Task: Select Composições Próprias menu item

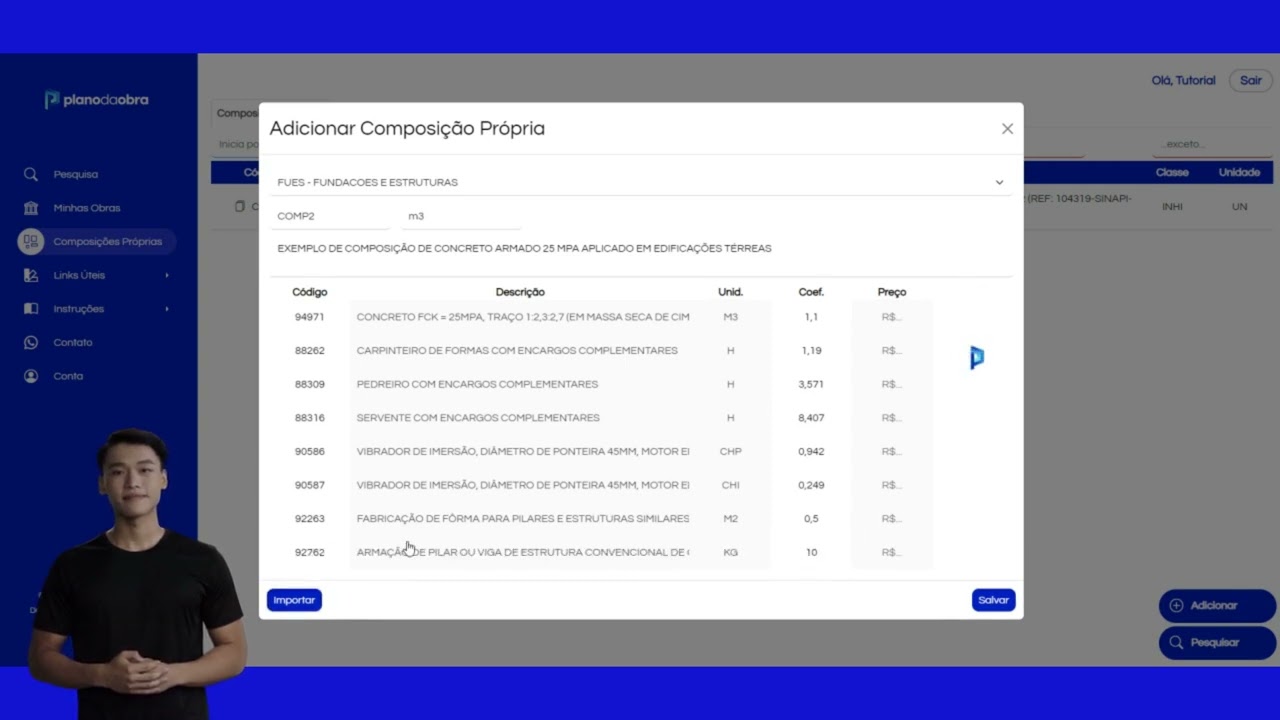Action: 107,241
